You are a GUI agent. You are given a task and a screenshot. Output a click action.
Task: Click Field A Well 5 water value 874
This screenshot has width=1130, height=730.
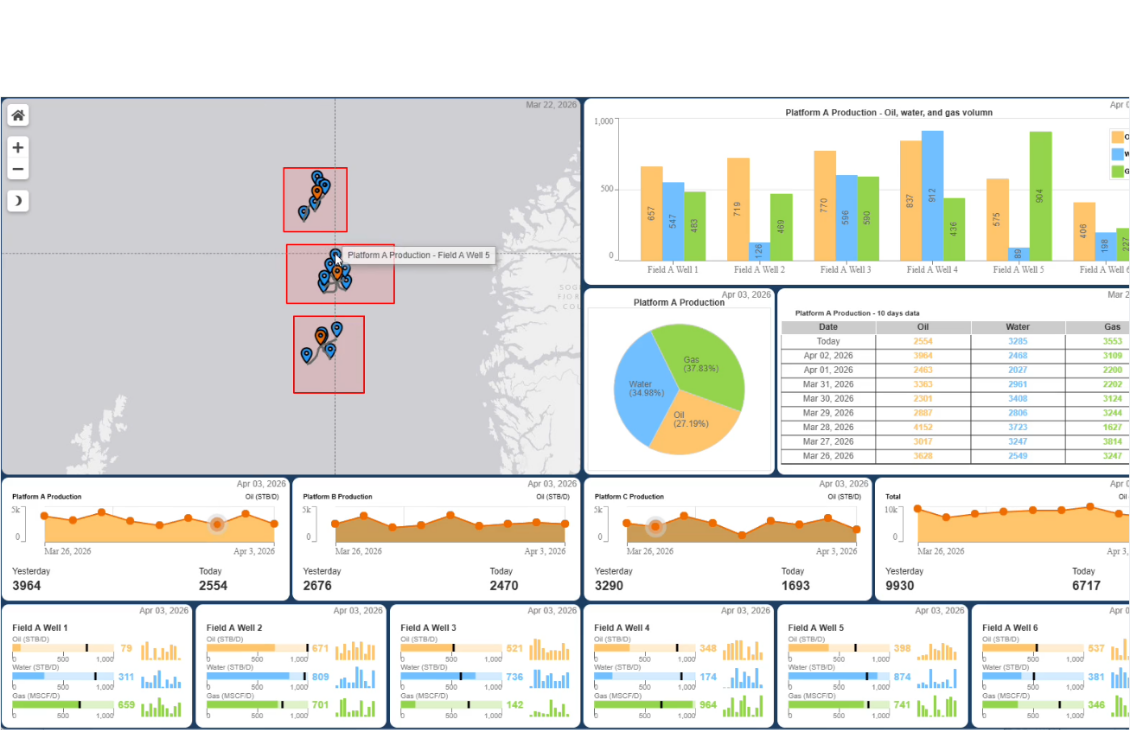tap(902, 677)
